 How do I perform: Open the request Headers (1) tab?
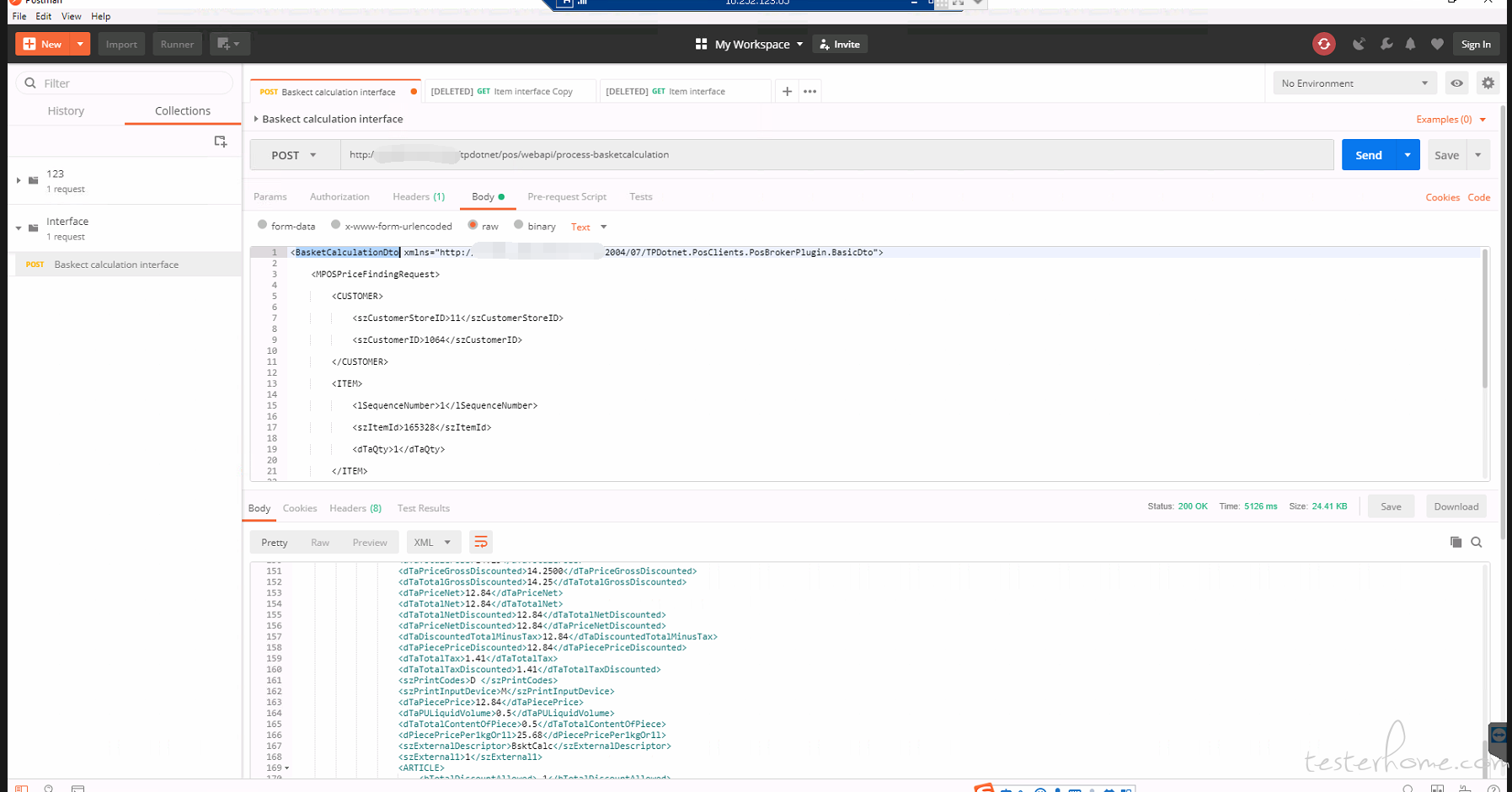tap(419, 196)
